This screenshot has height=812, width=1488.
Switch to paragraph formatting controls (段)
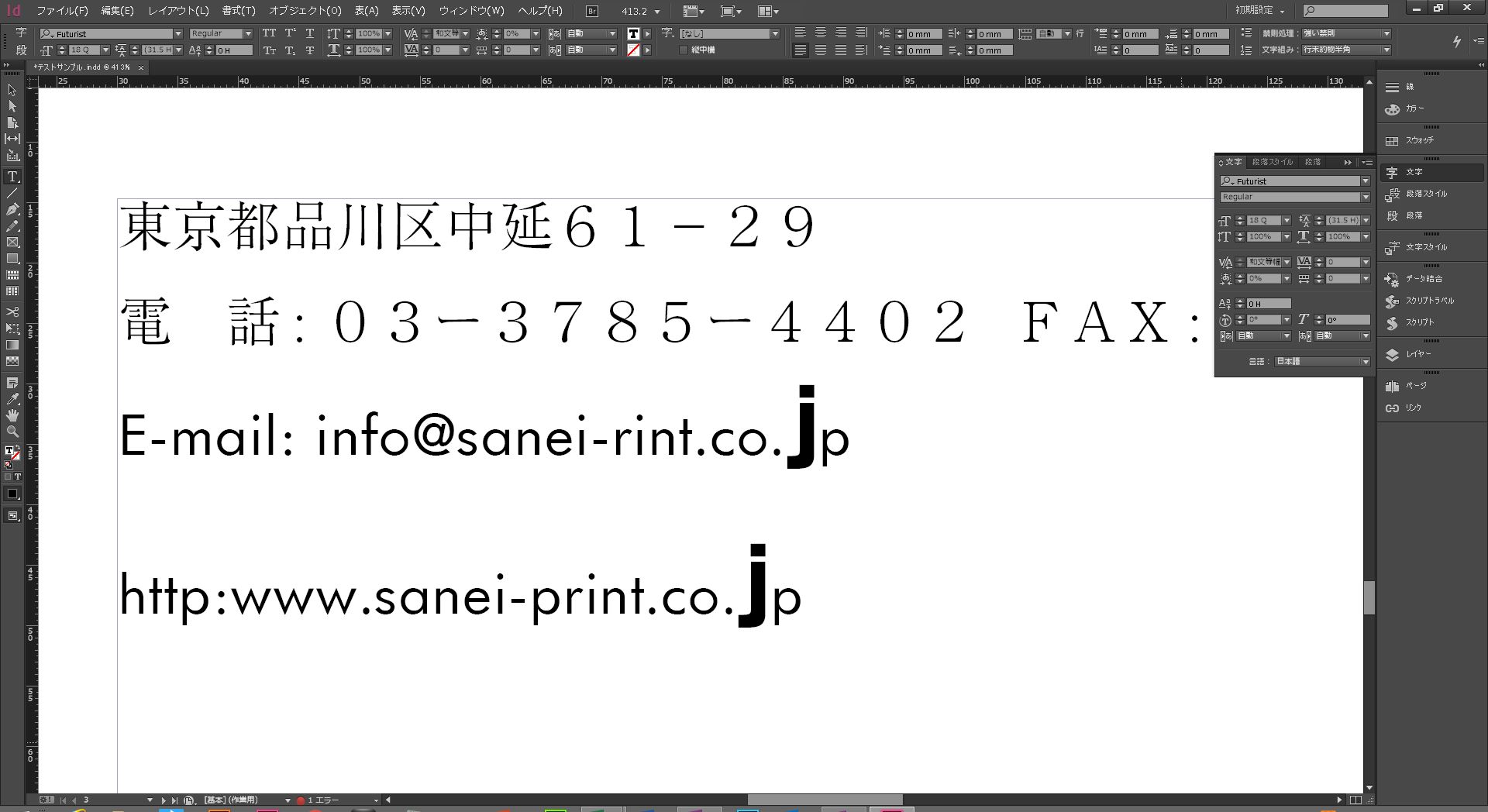(x=21, y=50)
